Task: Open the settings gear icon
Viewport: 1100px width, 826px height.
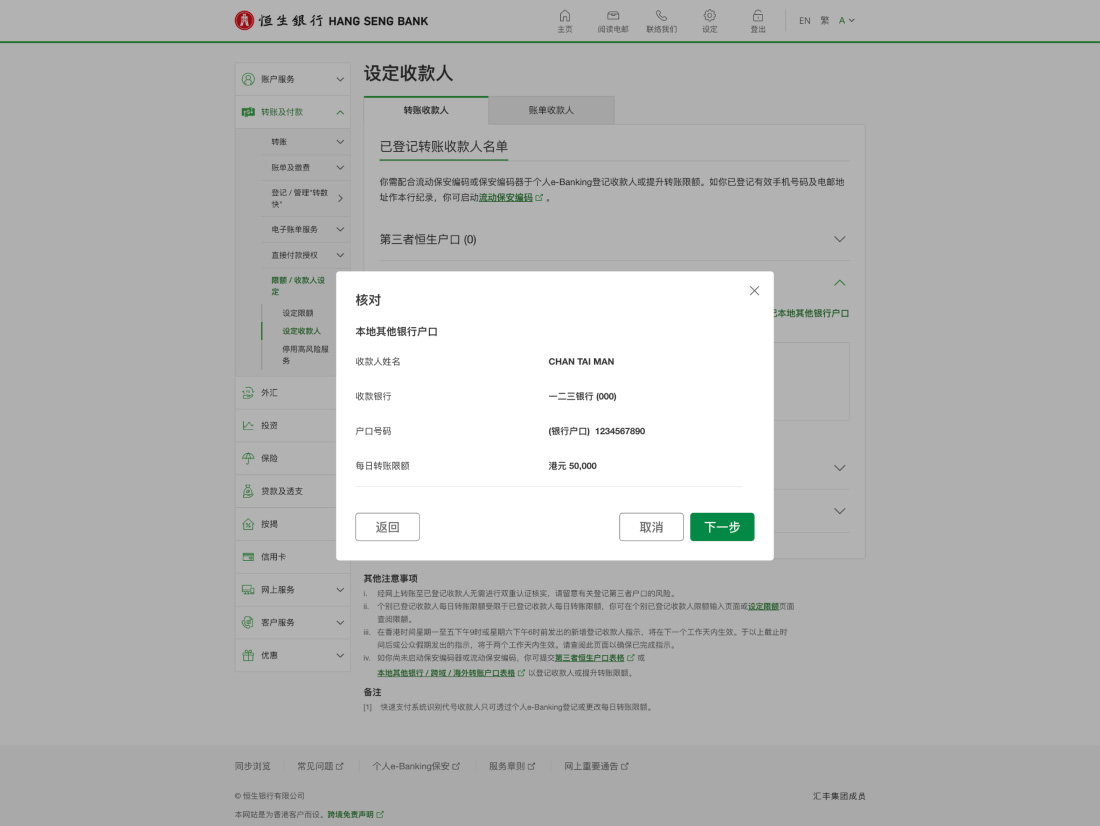Action: click(709, 16)
